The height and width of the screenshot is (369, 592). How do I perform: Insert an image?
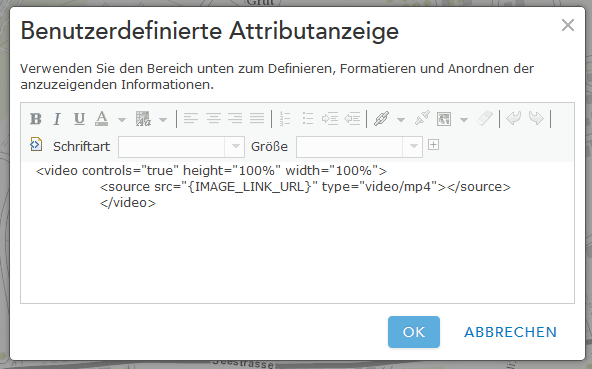pyautogui.click(x=444, y=119)
